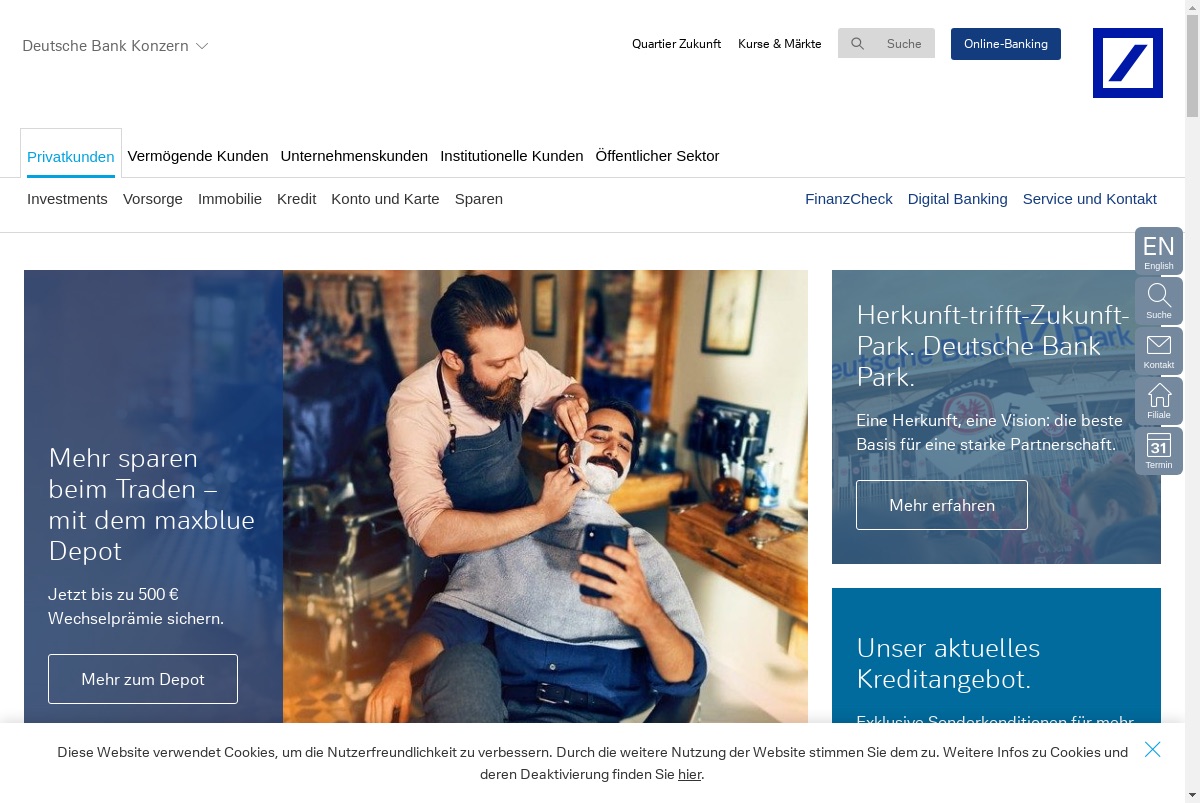Viewport: 1200px width, 803px height.
Task: Open the Kontakt envelope icon
Action: (1158, 351)
